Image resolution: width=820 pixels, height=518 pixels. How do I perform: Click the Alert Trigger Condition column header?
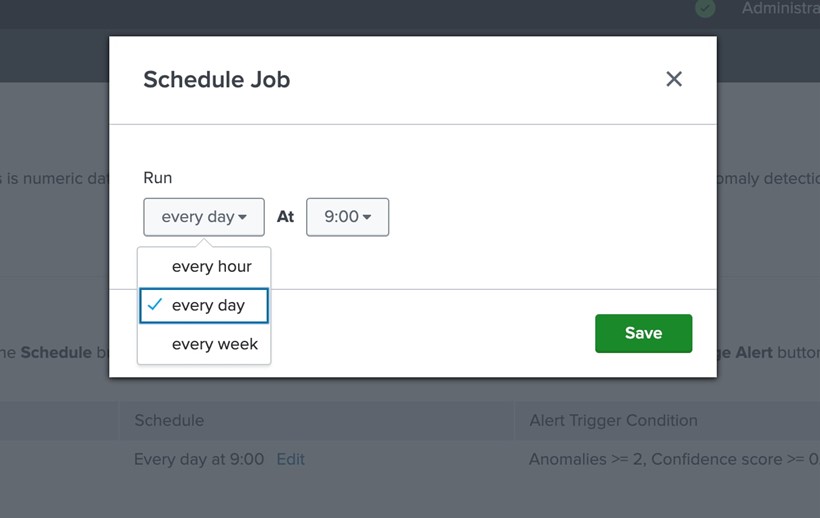coord(613,420)
